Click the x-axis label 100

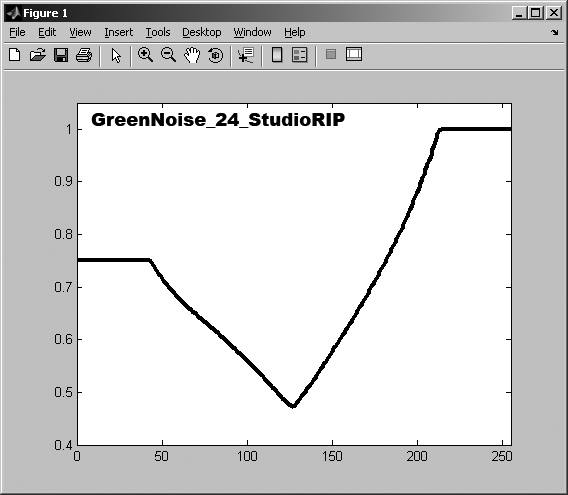[247, 456]
